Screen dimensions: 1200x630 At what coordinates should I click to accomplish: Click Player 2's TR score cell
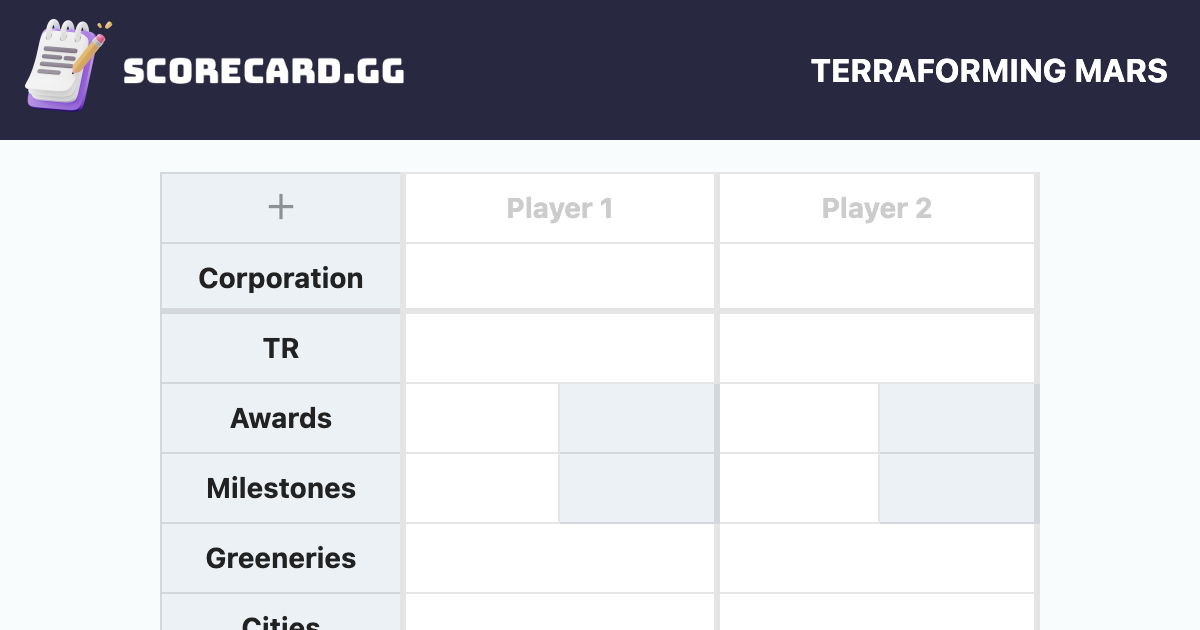[877, 347]
